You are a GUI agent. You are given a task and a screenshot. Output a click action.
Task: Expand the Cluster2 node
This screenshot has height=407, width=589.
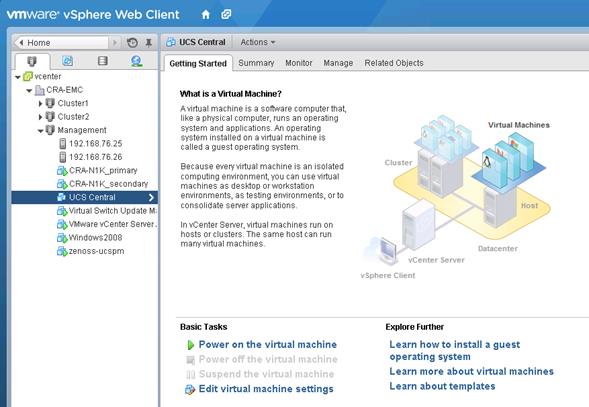pos(41,117)
